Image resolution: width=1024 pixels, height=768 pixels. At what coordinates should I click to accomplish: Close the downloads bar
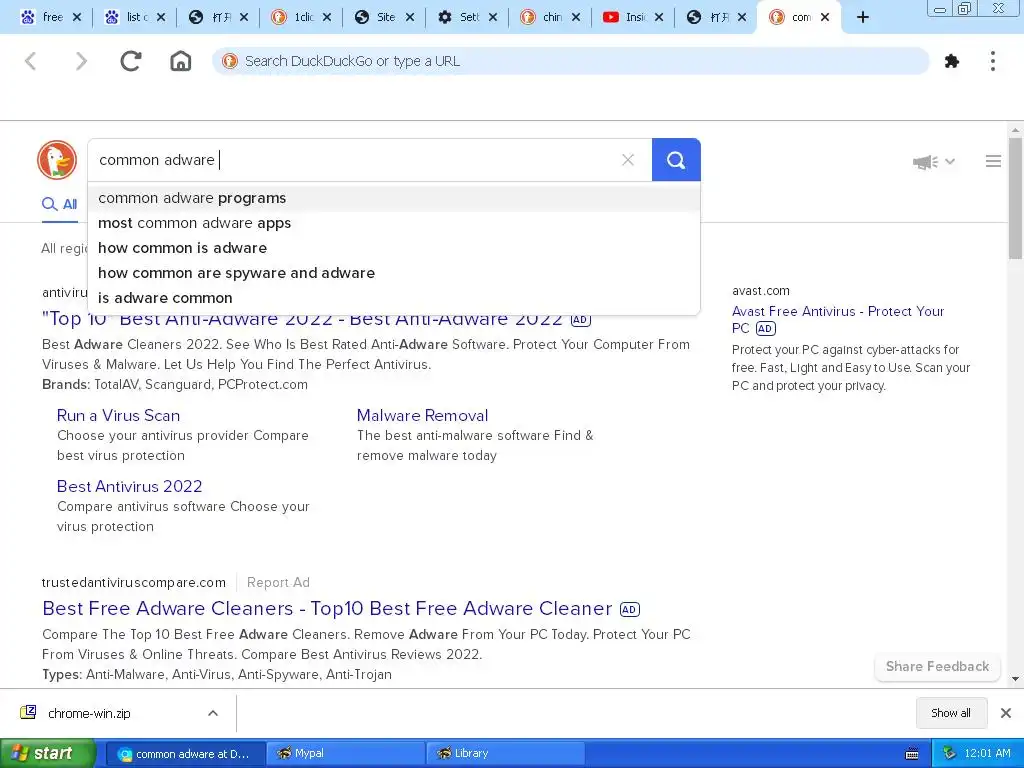[x=1006, y=713]
